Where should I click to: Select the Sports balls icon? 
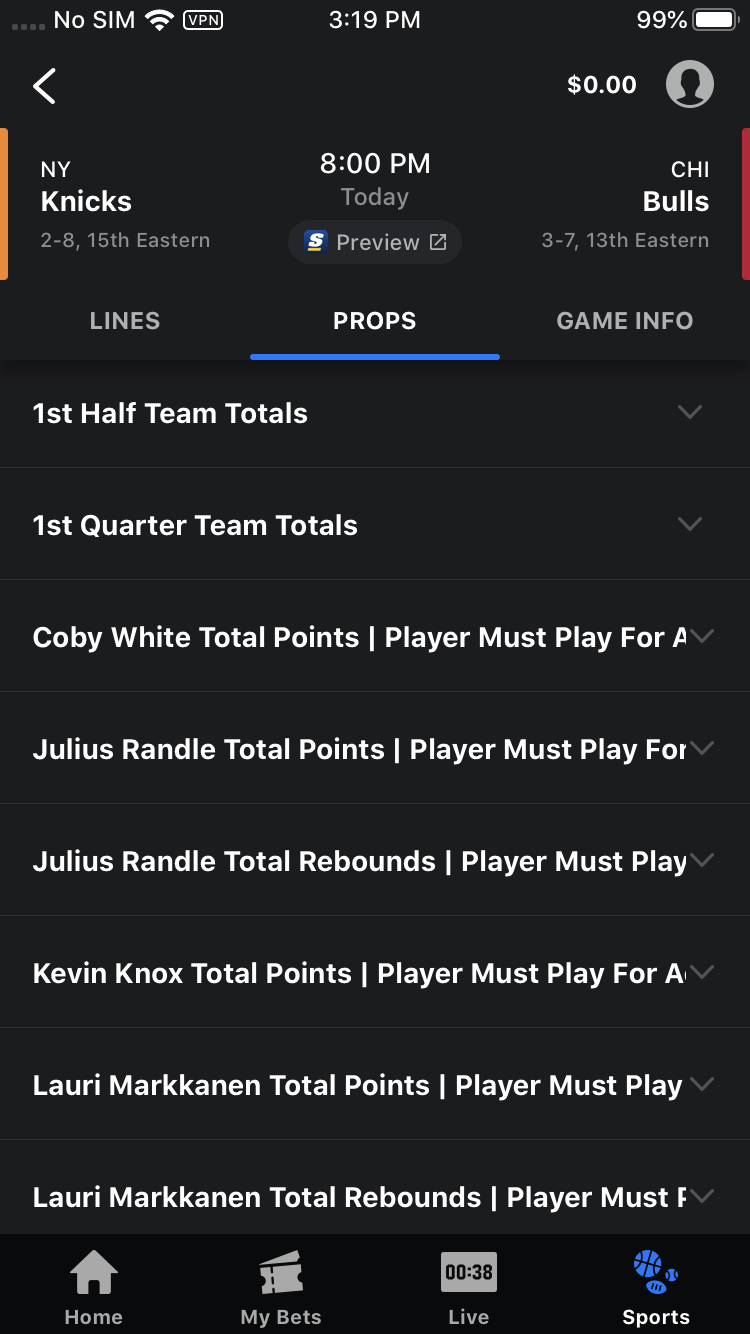[656, 1272]
